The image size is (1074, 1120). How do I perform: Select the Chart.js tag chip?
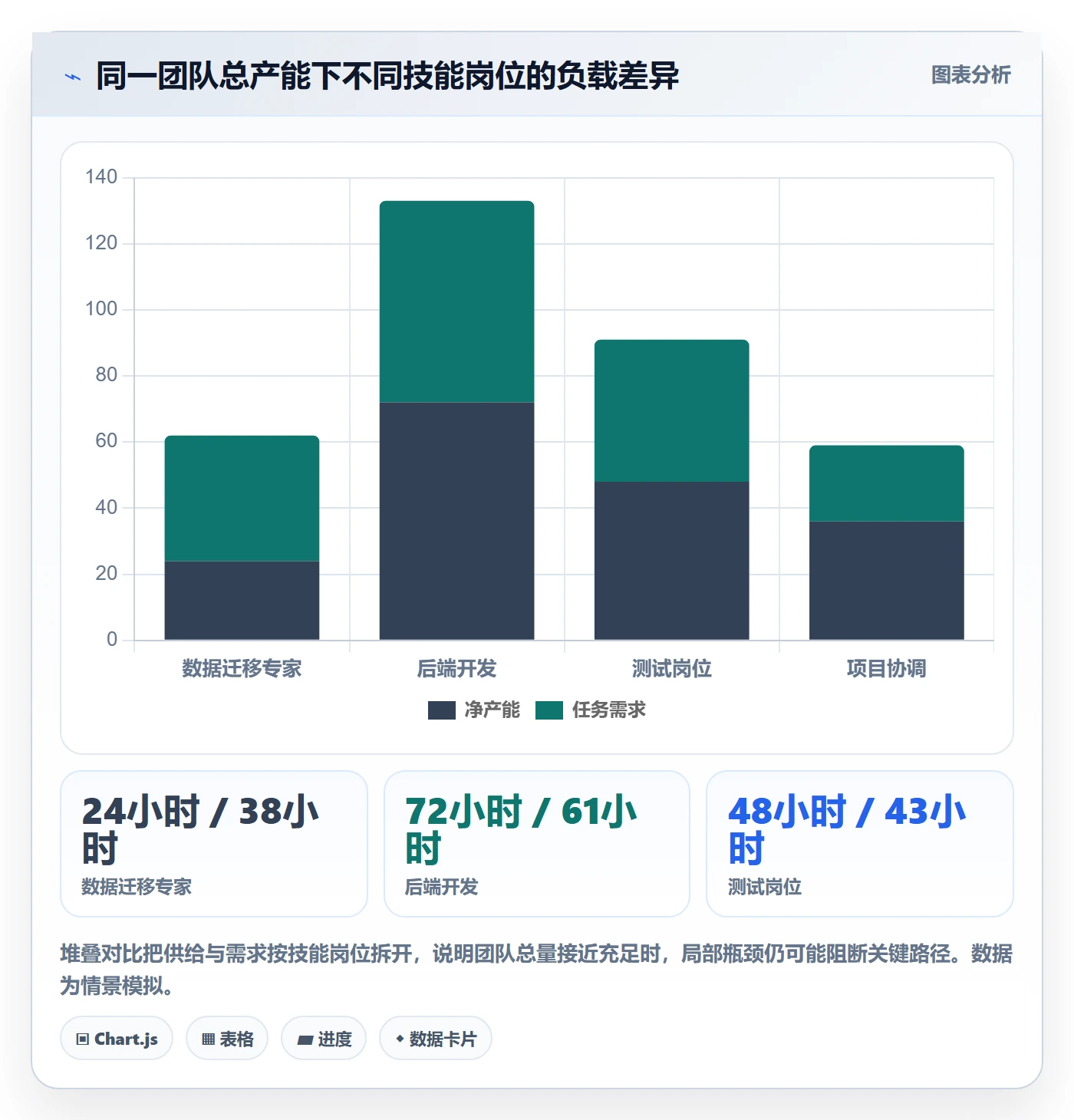(x=117, y=1039)
